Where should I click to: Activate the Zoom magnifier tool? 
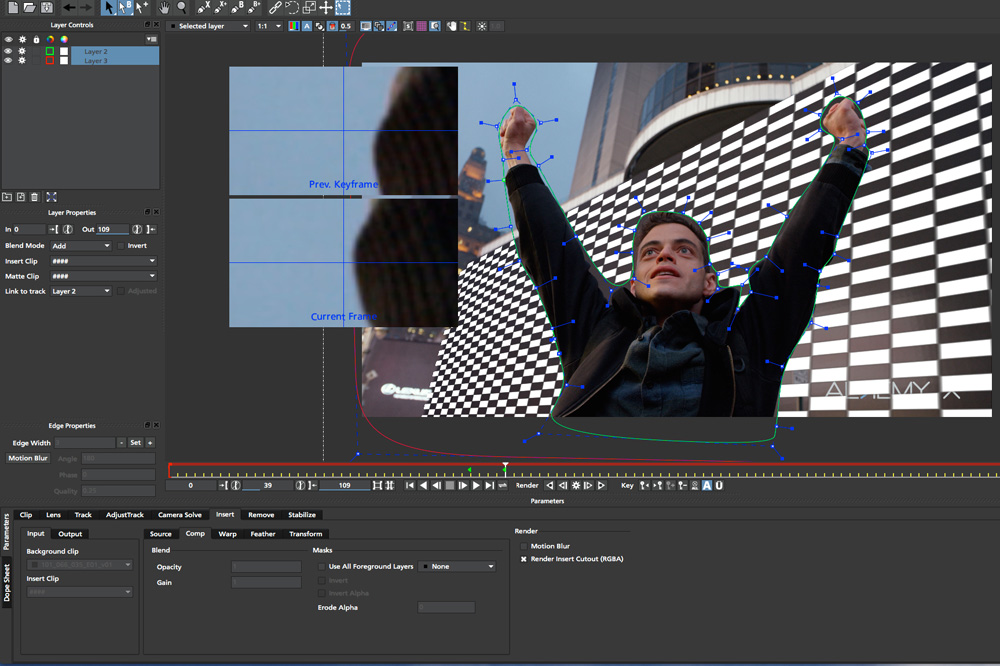click(x=182, y=8)
